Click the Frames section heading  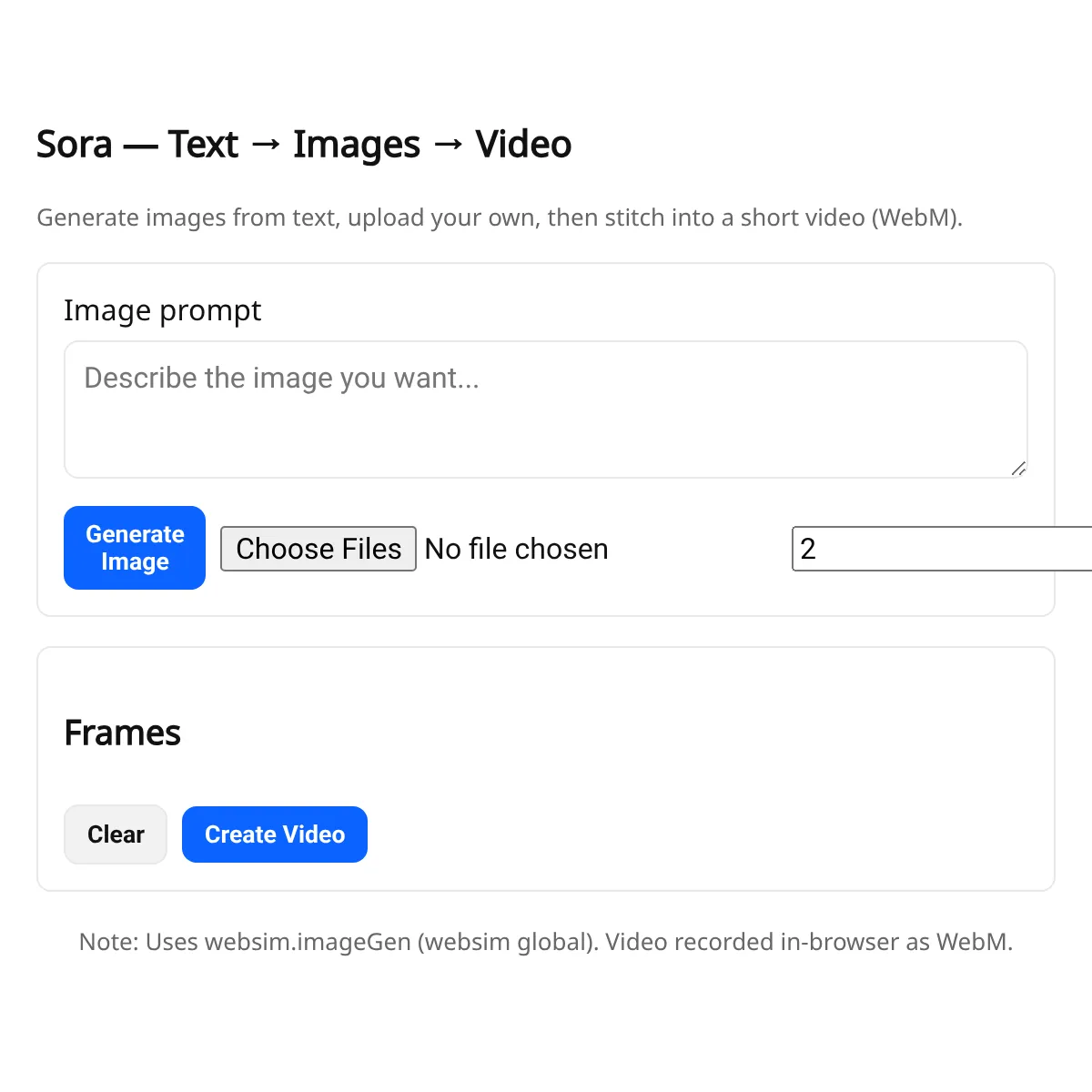click(x=123, y=733)
